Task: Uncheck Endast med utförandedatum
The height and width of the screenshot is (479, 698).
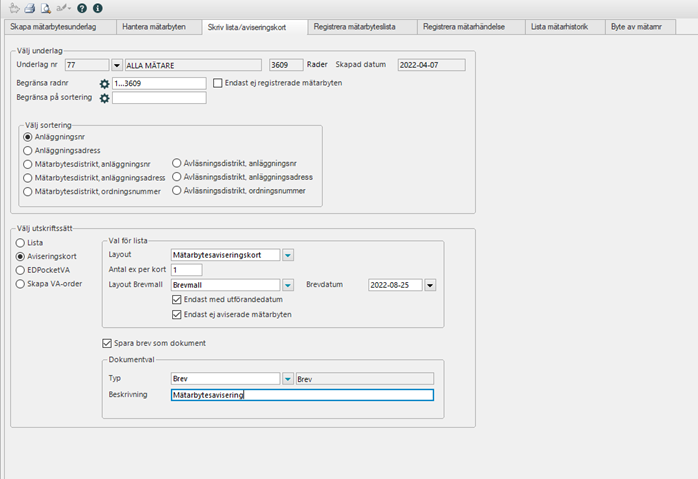Action: (x=177, y=300)
